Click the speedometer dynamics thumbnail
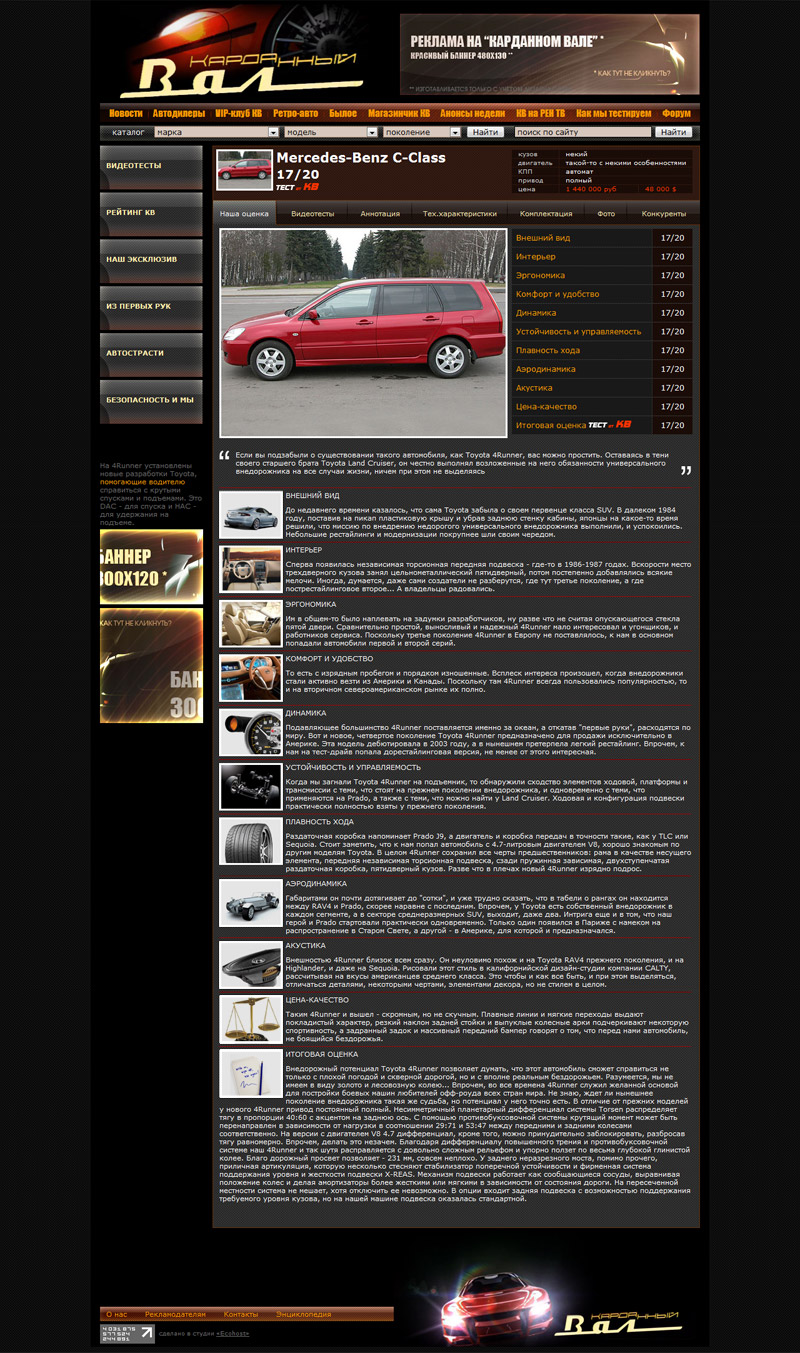Screen dimensions: 800x1353 point(250,733)
